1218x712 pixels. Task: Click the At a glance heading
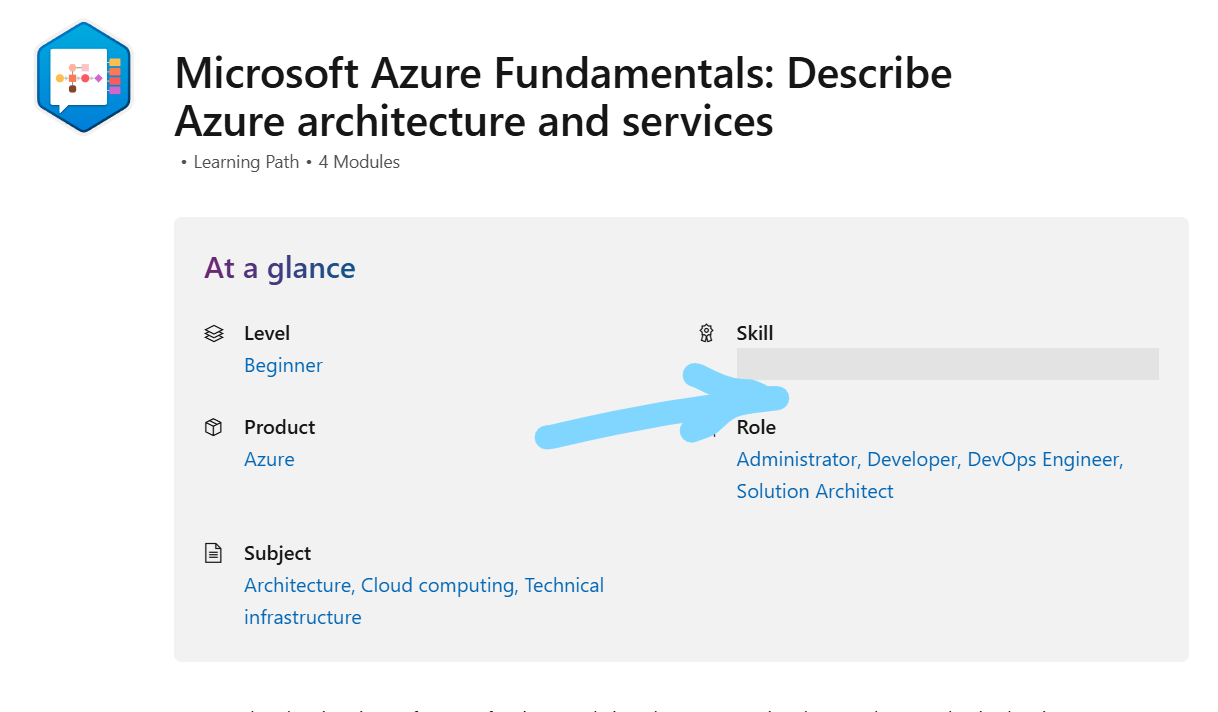click(280, 268)
